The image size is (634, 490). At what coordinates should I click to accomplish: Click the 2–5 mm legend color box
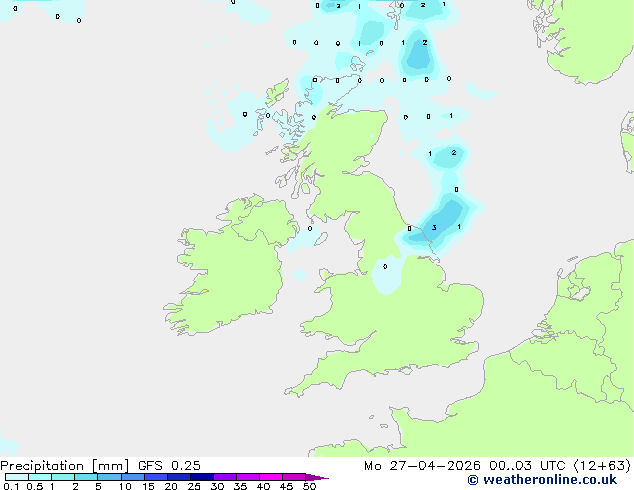point(86,477)
